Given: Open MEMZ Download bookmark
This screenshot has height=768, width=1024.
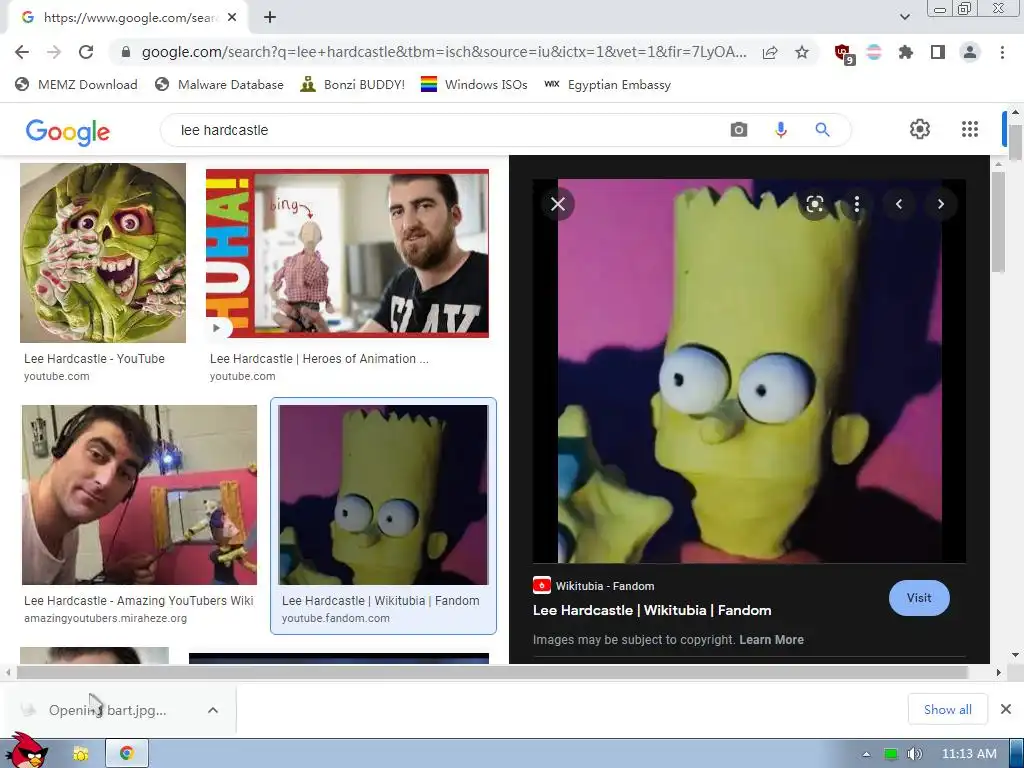Looking at the screenshot, I should tap(76, 84).
